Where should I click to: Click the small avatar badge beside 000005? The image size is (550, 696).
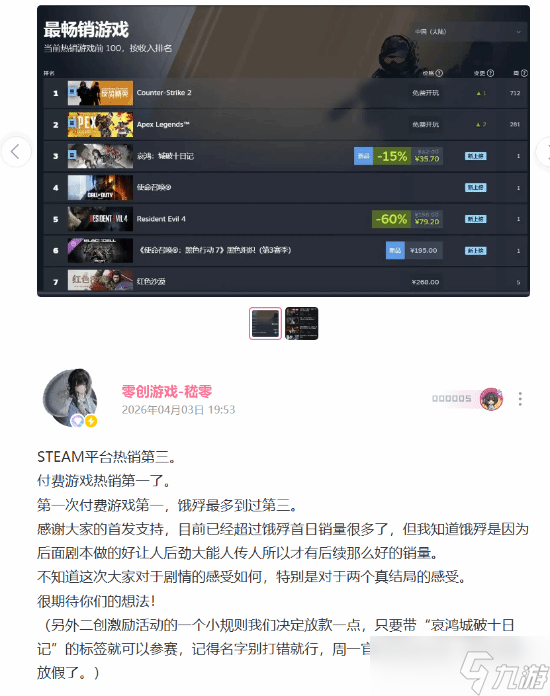pyautogui.click(x=491, y=399)
